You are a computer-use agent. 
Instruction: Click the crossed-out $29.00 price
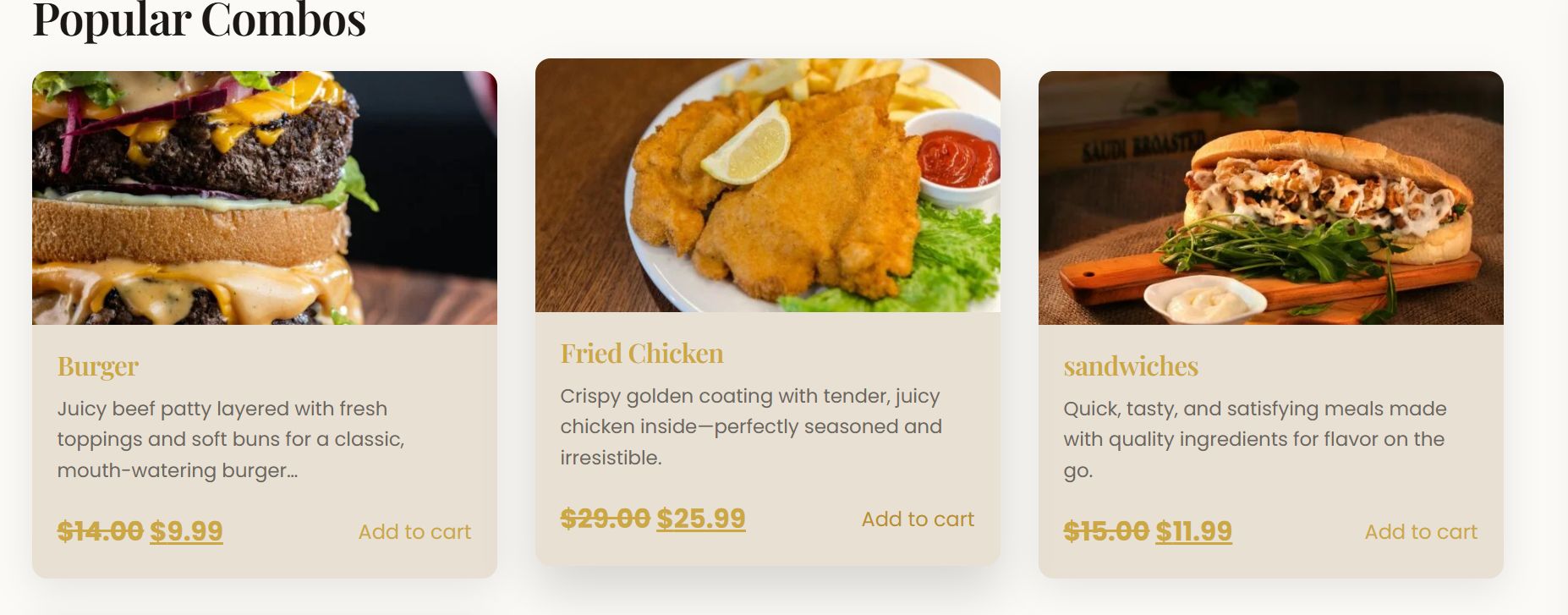[x=605, y=519]
